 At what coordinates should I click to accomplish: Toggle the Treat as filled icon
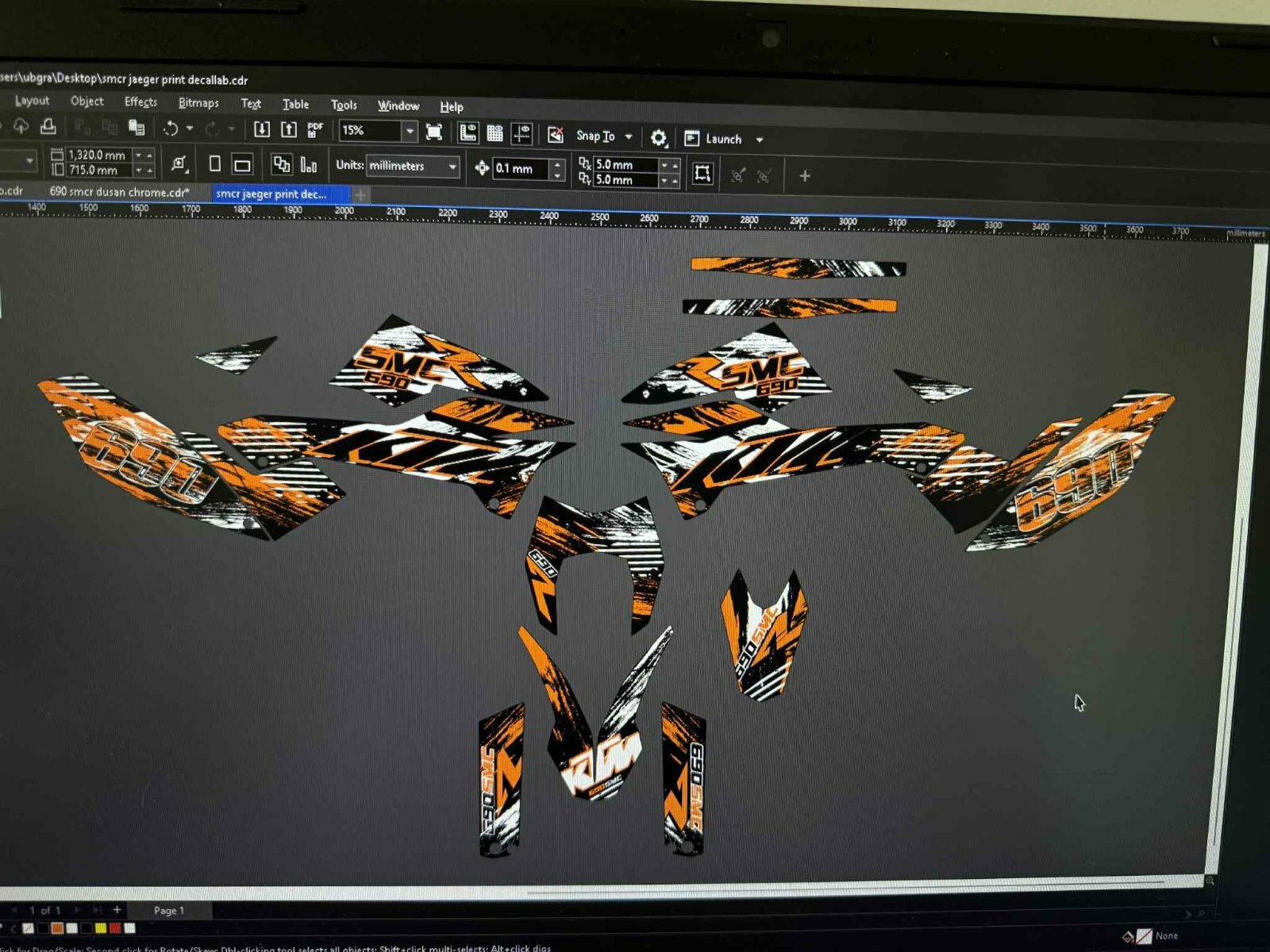tap(702, 173)
